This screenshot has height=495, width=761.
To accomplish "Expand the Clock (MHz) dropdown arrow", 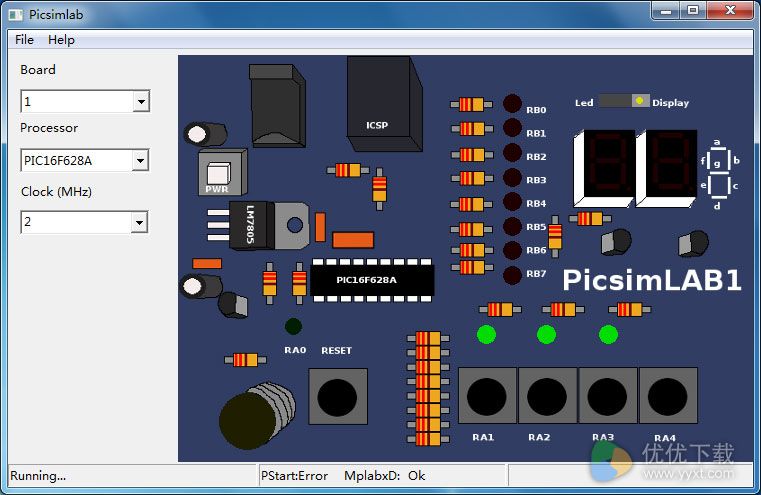I will [140, 223].
